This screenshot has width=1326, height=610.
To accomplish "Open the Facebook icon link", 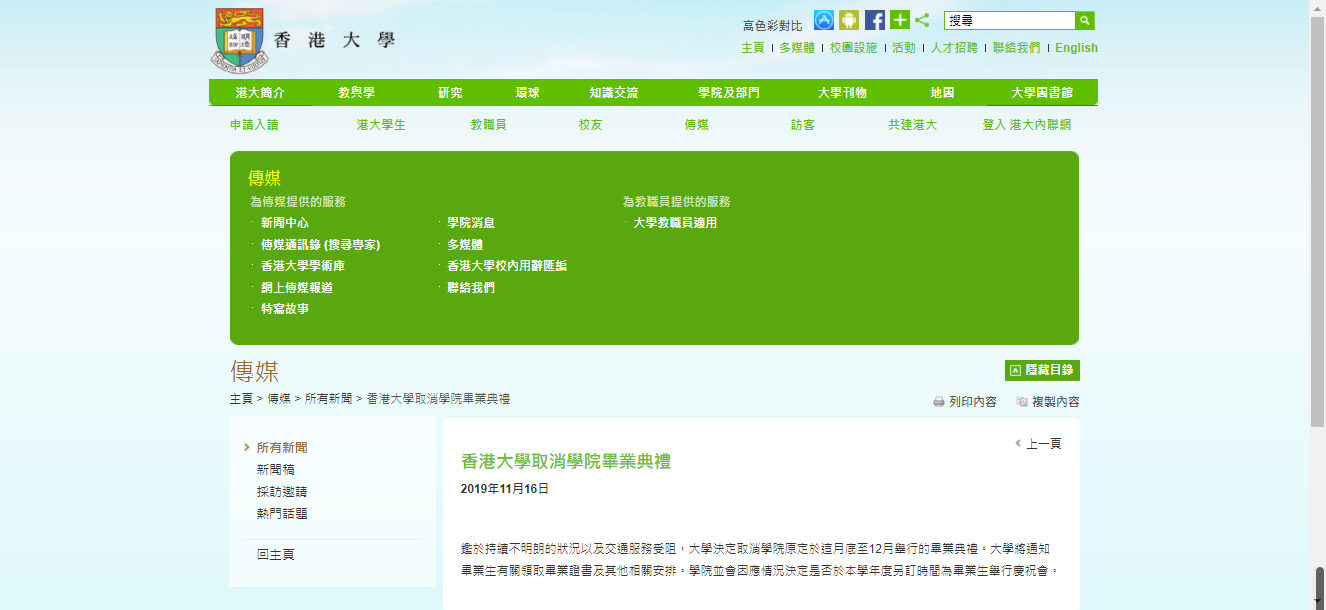I will click(875, 20).
